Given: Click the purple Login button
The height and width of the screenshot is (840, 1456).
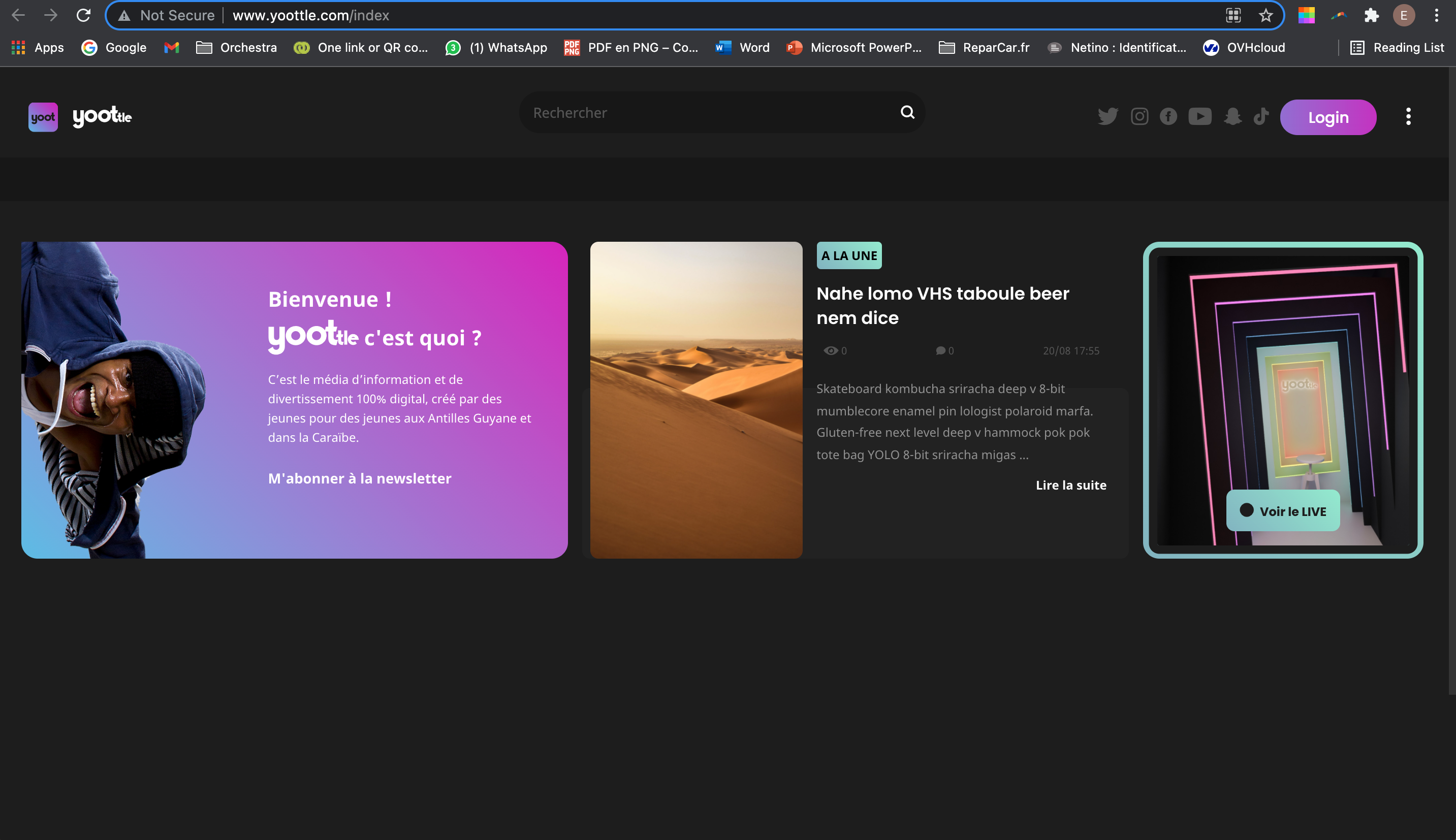Looking at the screenshot, I should [x=1328, y=117].
